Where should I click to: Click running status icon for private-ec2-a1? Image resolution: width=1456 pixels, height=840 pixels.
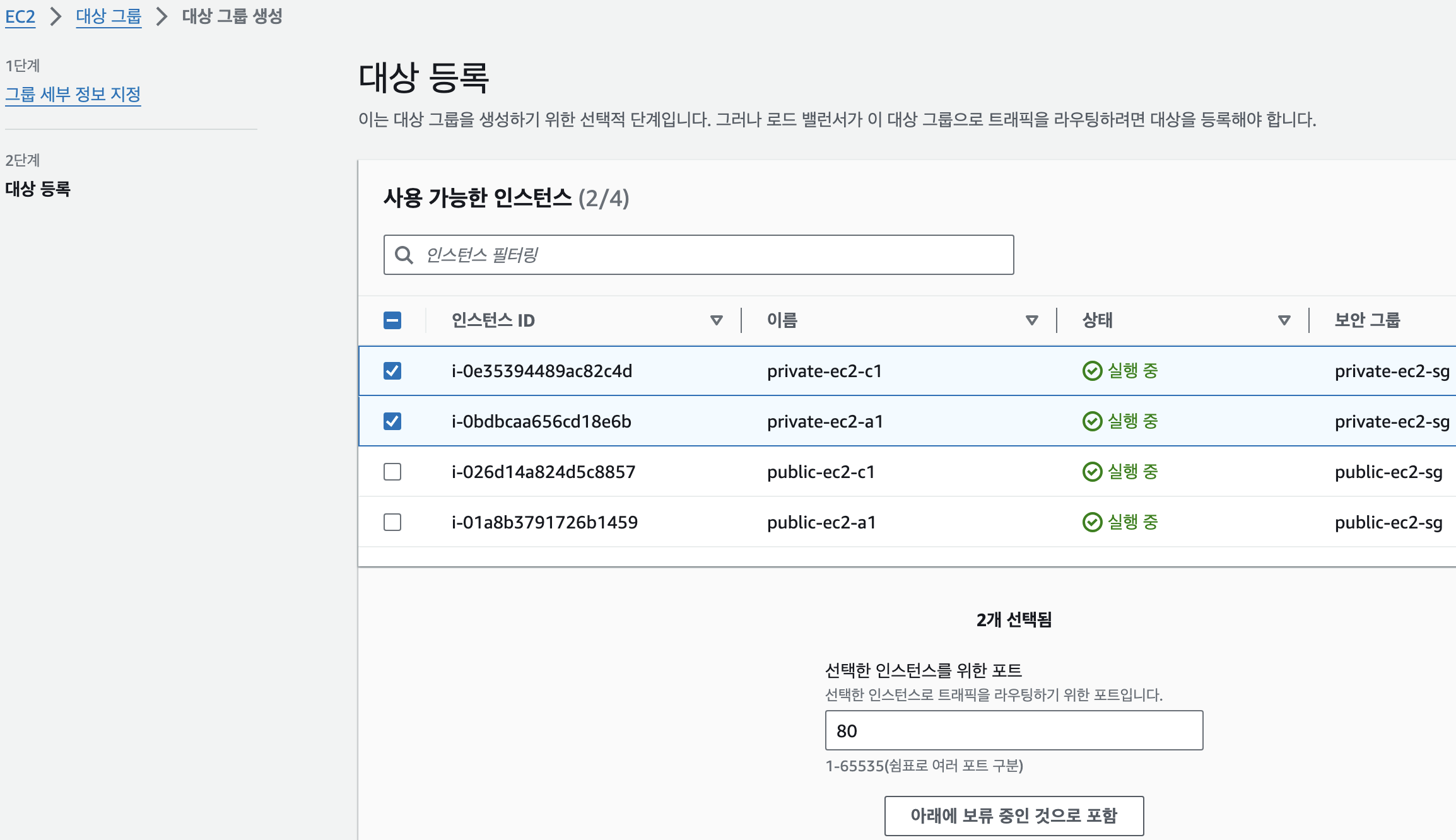pos(1092,421)
